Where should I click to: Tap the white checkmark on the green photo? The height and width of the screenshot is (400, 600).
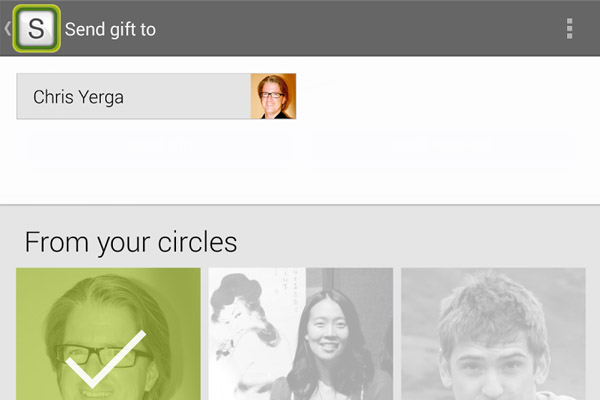(105, 359)
